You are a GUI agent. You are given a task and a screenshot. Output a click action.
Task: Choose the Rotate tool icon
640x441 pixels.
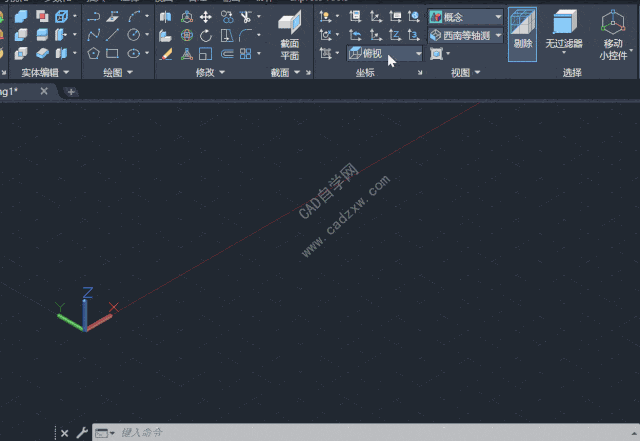[x=205, y=35]
